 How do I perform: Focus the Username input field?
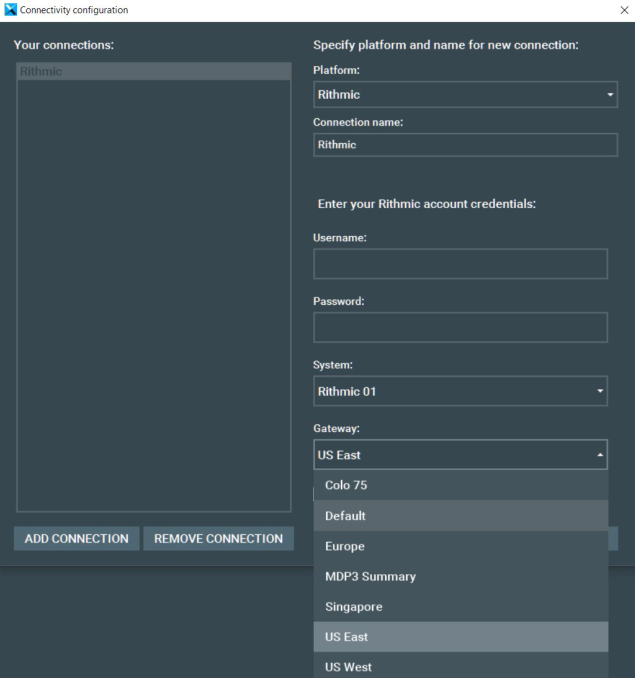460,264
